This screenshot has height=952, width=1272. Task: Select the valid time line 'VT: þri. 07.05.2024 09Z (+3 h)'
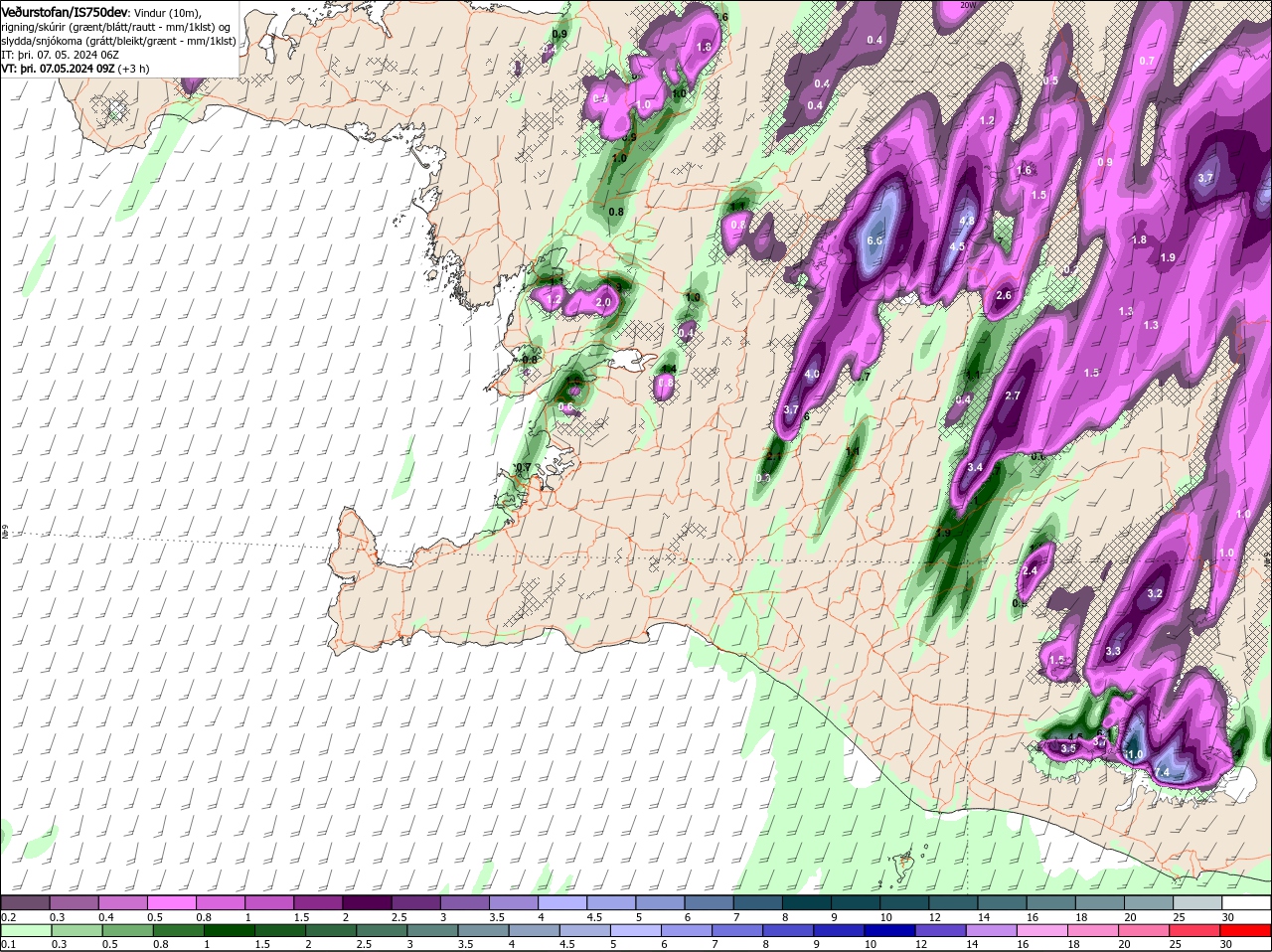point(76,69)
